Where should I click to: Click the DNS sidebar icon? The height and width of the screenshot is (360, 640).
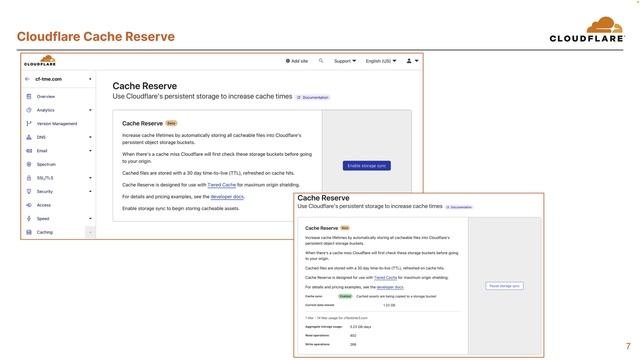coord(29,137)
